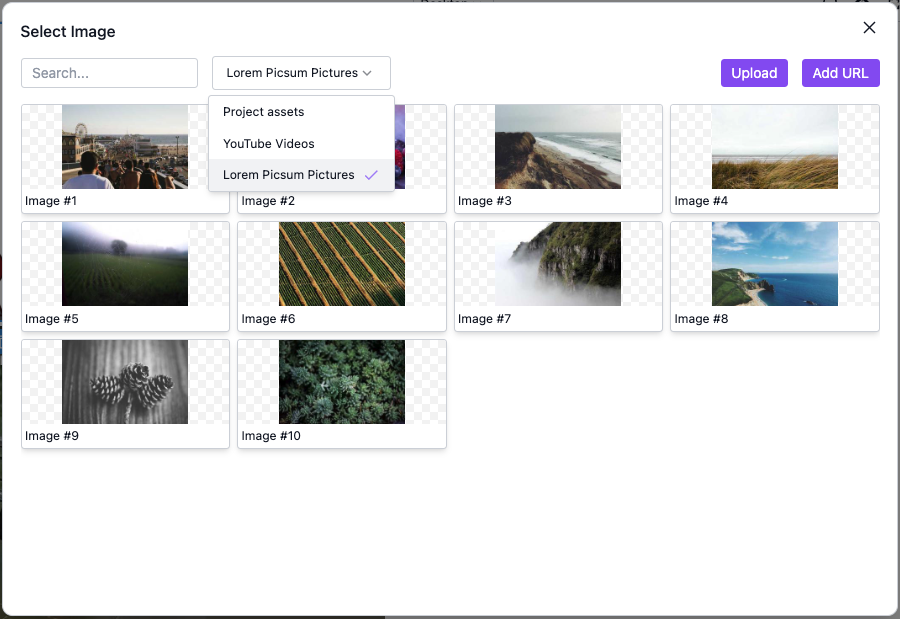Choose Project assets from the list
The width and height of the screenshot is (900, 619).
[264, 112]
